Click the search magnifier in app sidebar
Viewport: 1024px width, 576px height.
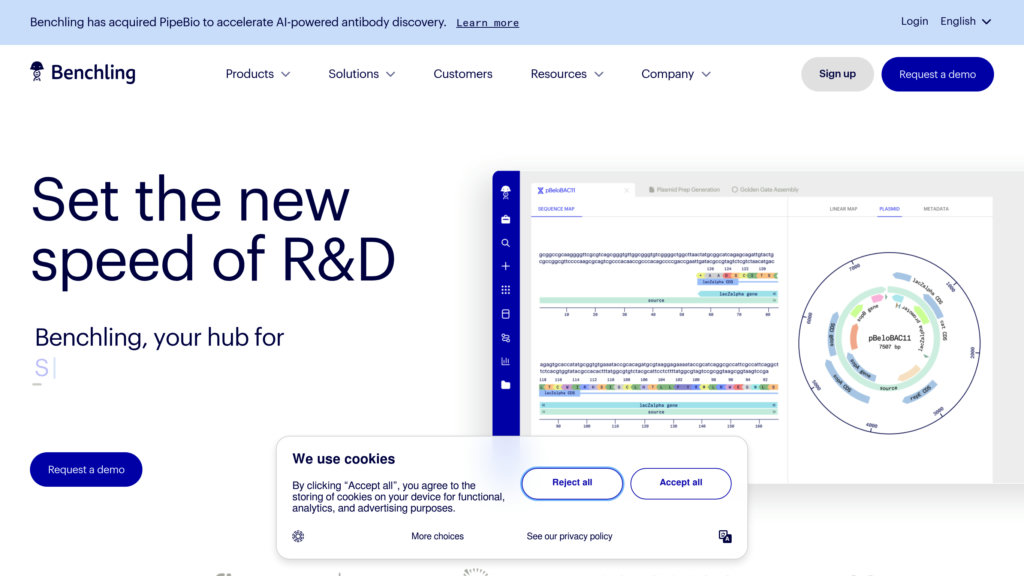(506, 243)
